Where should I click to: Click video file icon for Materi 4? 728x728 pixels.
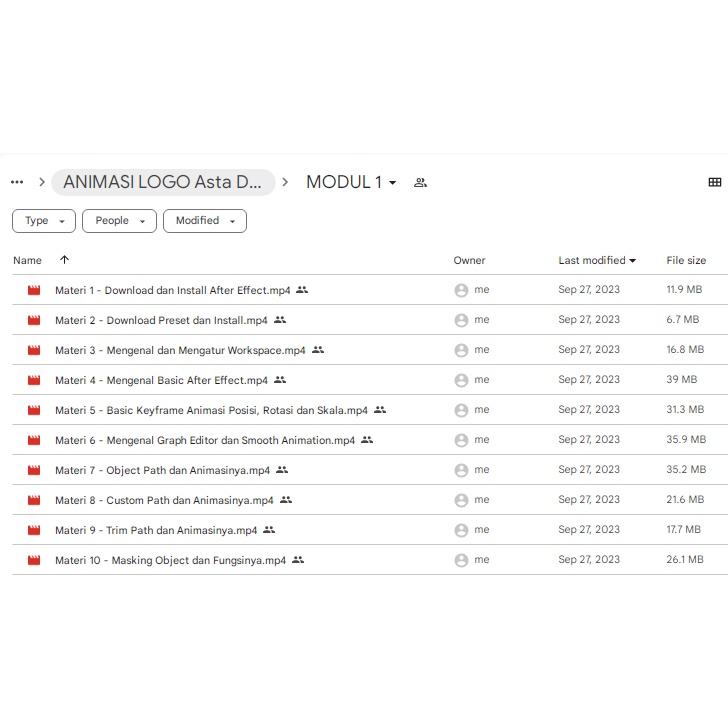pyautogui.click(x=34, y=381)
